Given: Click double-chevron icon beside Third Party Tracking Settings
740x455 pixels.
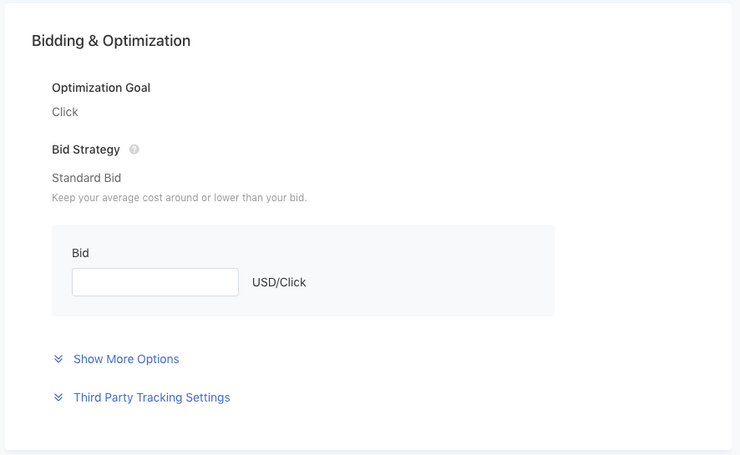Looking at the screenshot, I should 59,397.
